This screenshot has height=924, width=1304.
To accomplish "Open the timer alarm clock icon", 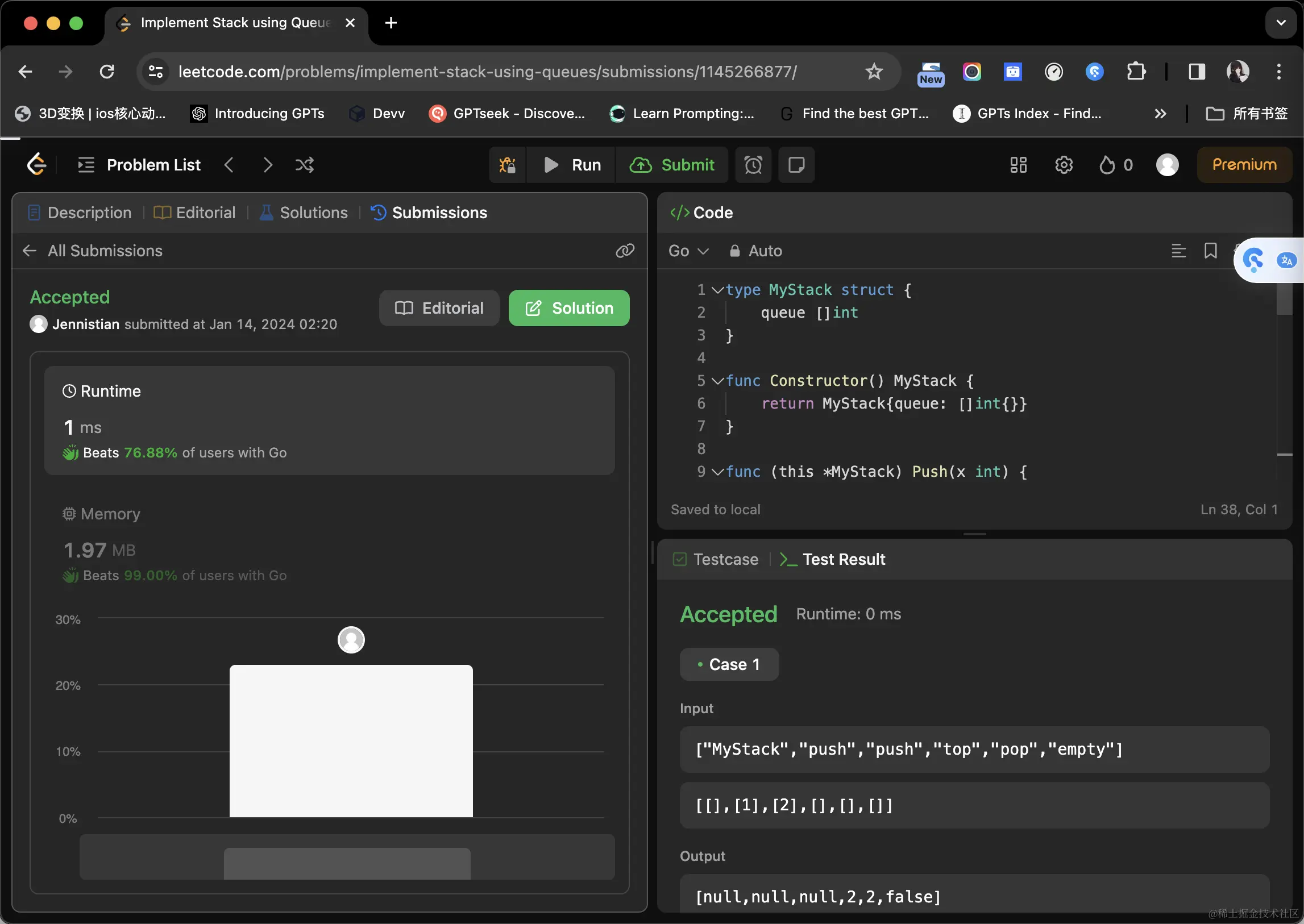I will (x=753, y=165).
